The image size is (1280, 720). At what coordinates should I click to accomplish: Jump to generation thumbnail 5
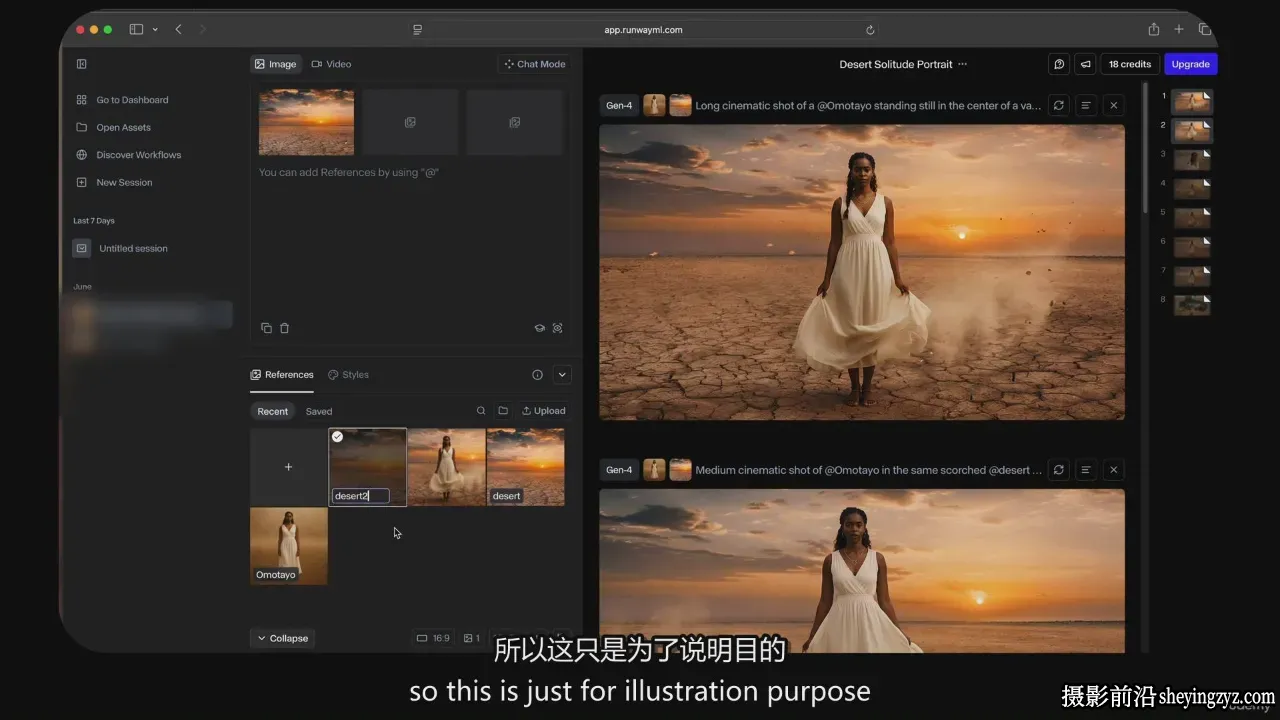(x=1191, y=217)
